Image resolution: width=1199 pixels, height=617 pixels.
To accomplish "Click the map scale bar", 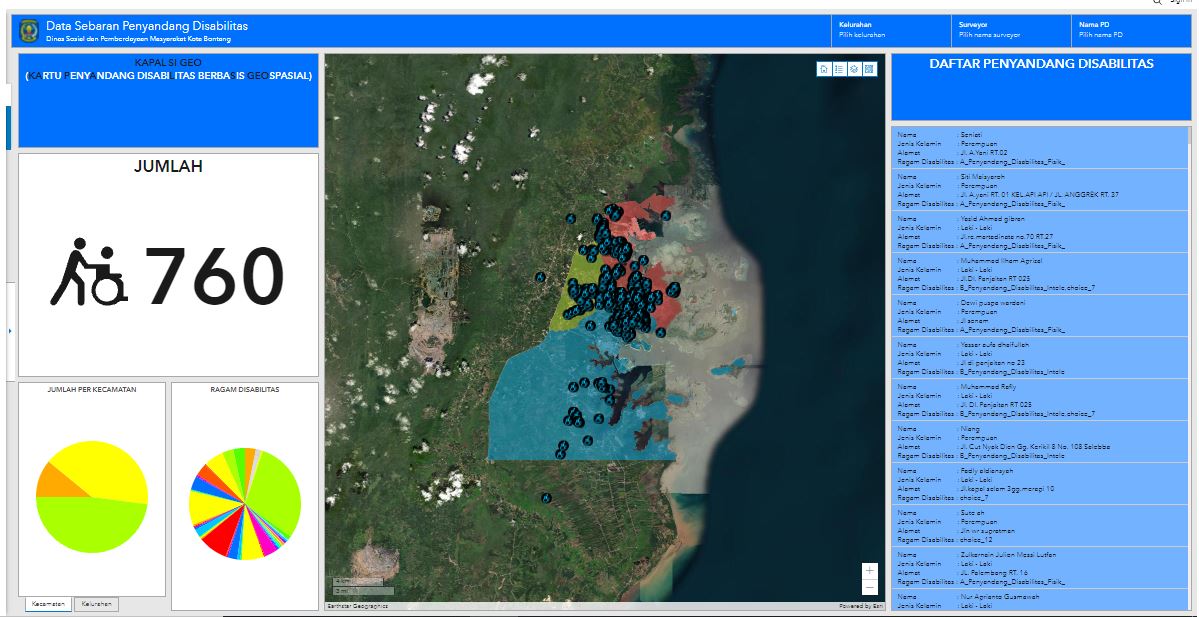I will tap(363, 586).
